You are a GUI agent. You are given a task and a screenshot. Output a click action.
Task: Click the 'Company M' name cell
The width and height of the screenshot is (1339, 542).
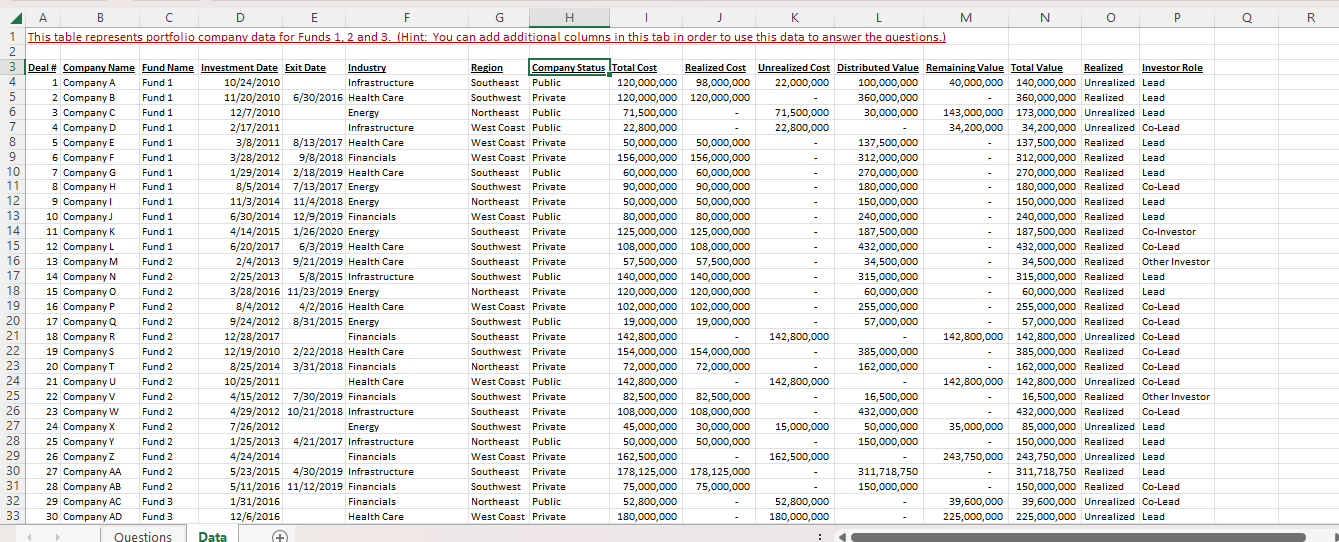tap(99, 262)
